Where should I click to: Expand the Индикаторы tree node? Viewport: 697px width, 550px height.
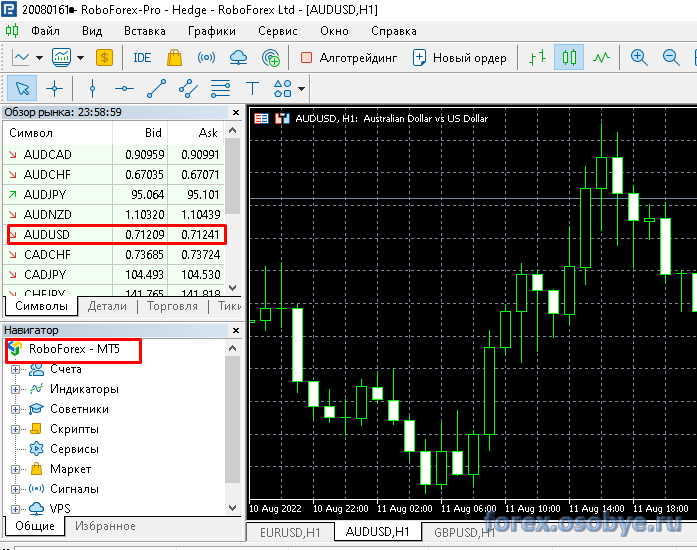(15, 389)
